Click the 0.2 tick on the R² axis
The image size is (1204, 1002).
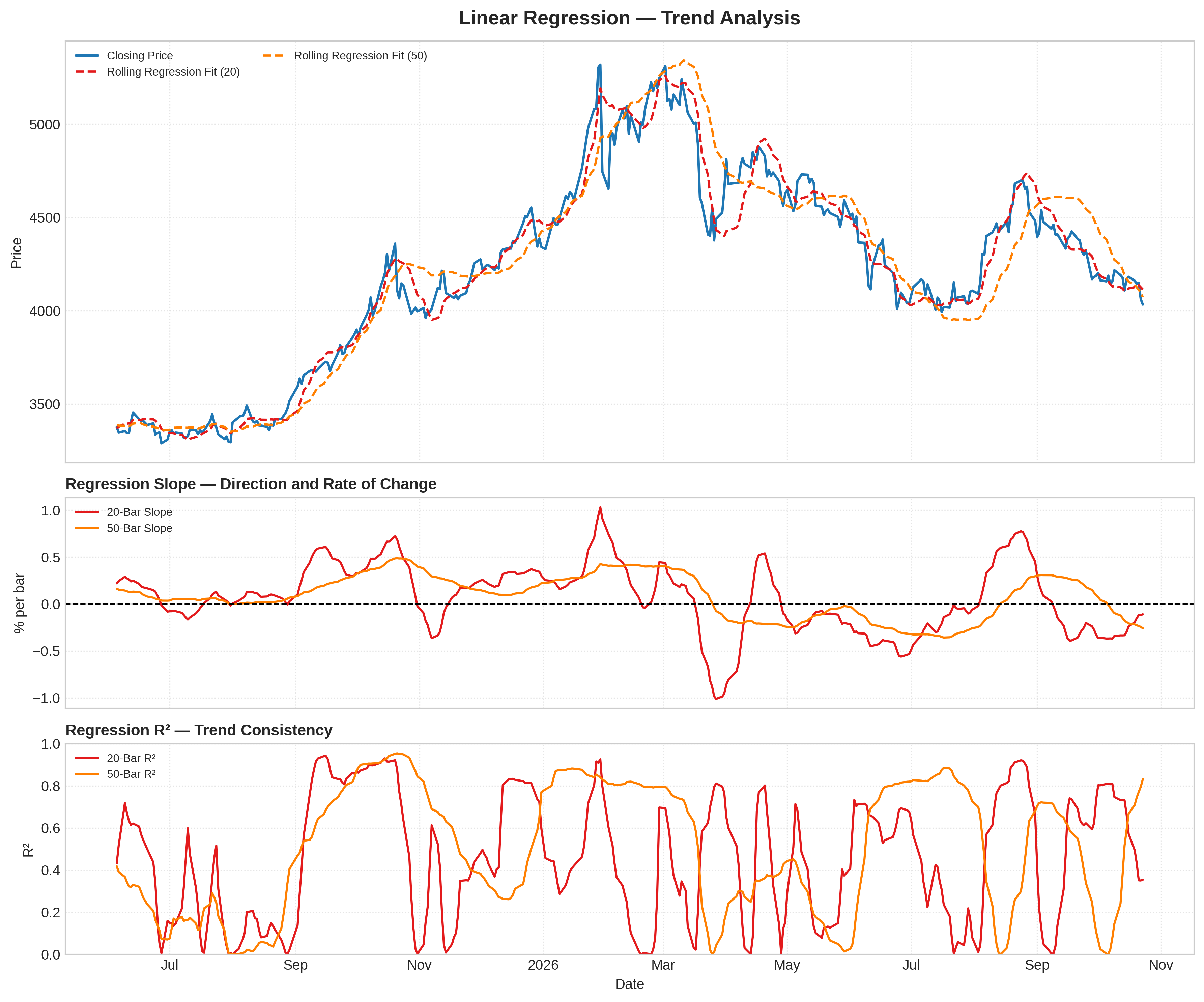point(51,913)
